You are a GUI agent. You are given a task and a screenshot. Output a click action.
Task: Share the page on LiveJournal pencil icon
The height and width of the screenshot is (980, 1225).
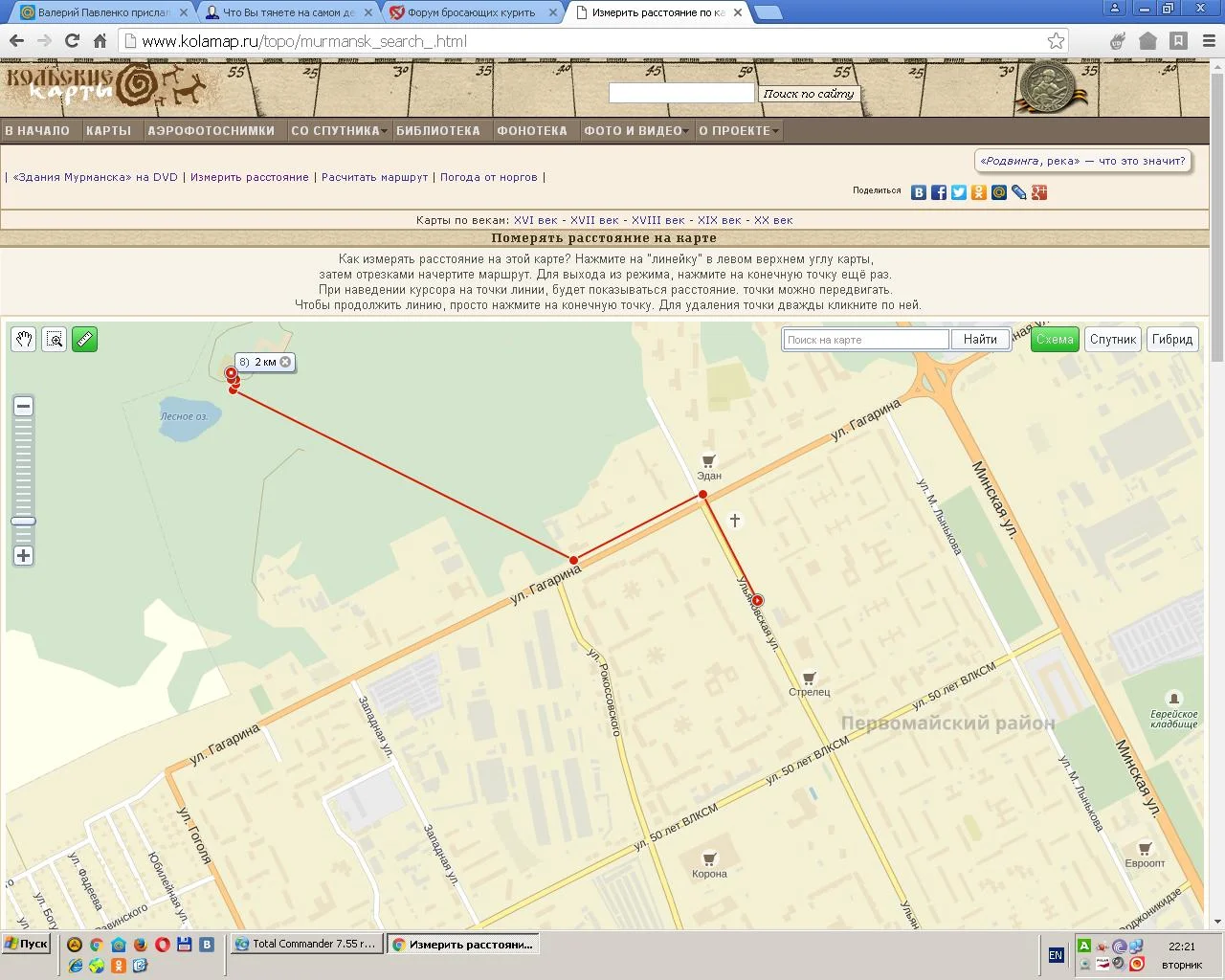click(1019, 192)
